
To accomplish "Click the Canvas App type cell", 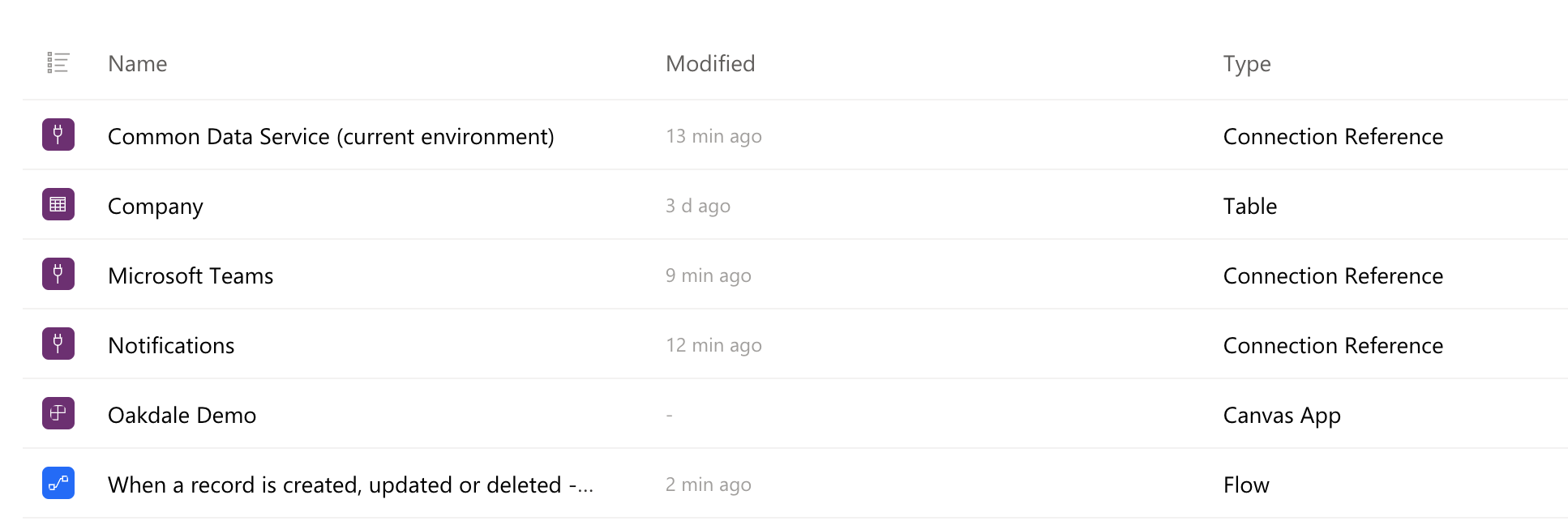I will 1282,416.
